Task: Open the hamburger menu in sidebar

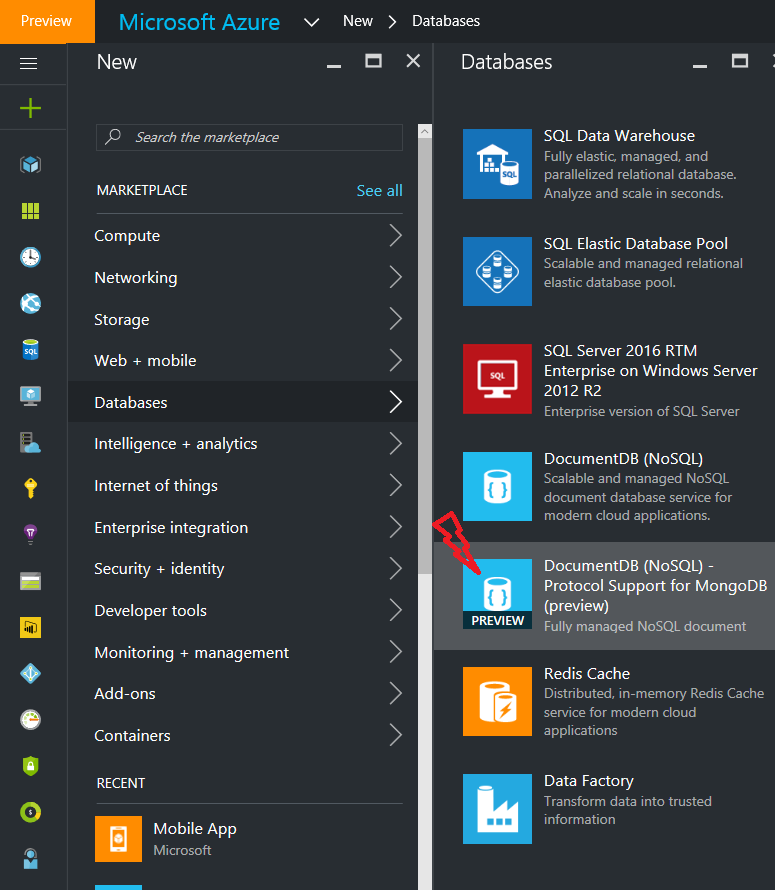Action: click(x=28, y=64)
